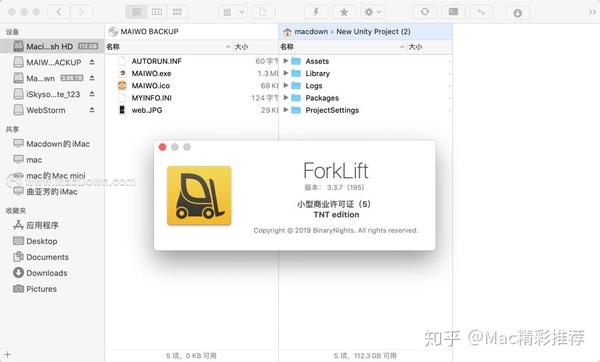Click the plus button at sidebar bottom

7,355
